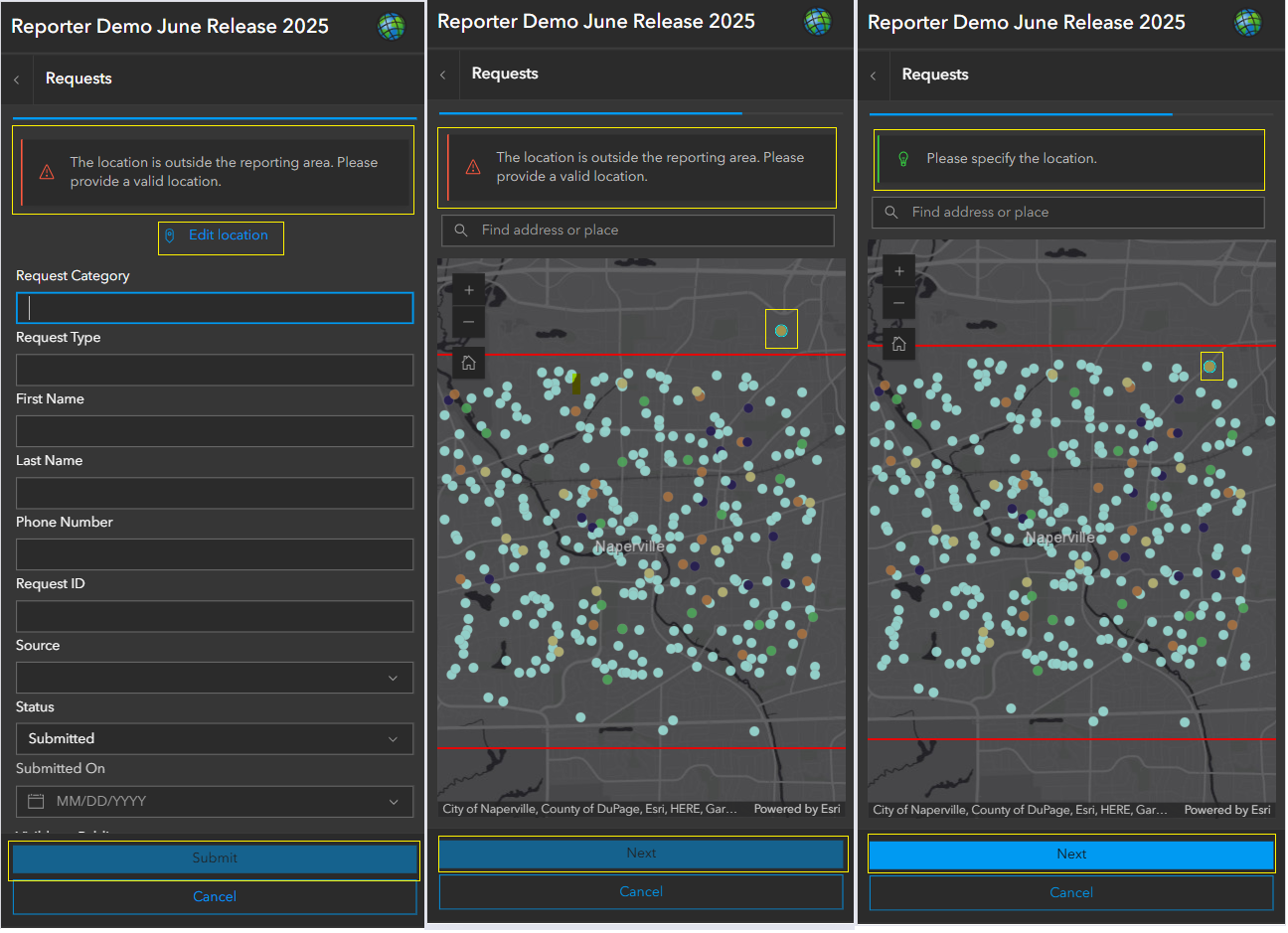Viewport: 1288px width, 933px height.
Task: Click Find address or place in right panel
Action: click(1068, 213)
